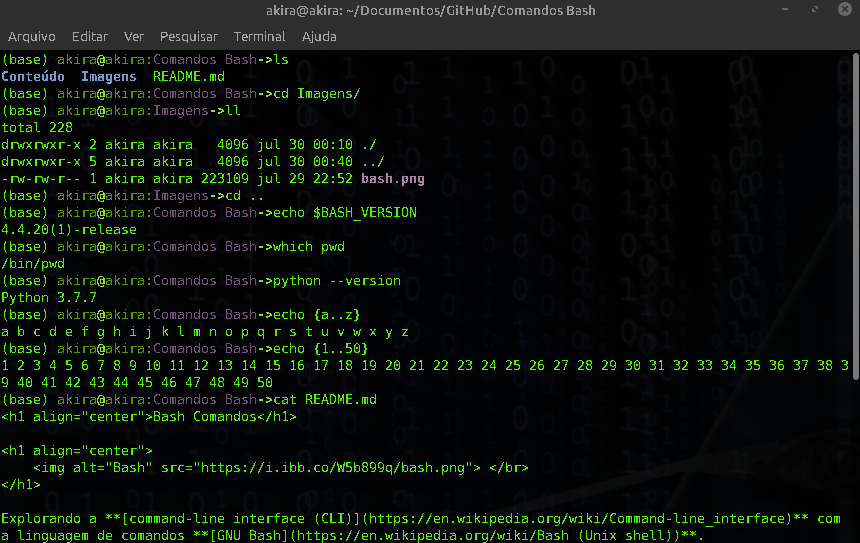Click the '/bin/pwd' output line
The height and width of the screenshot is (543, 860).
click(33, 263)
